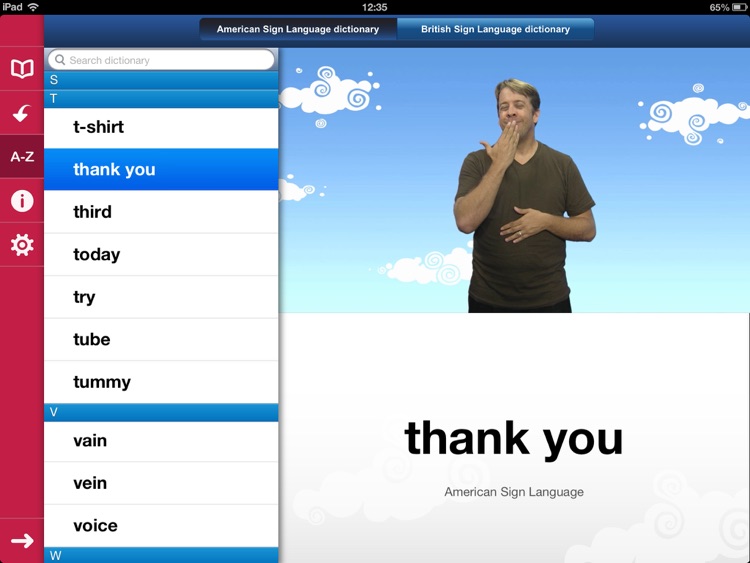Switch to British Sign Language dictionary tab
The image size is (750, 563).
(x=495, y=29)
